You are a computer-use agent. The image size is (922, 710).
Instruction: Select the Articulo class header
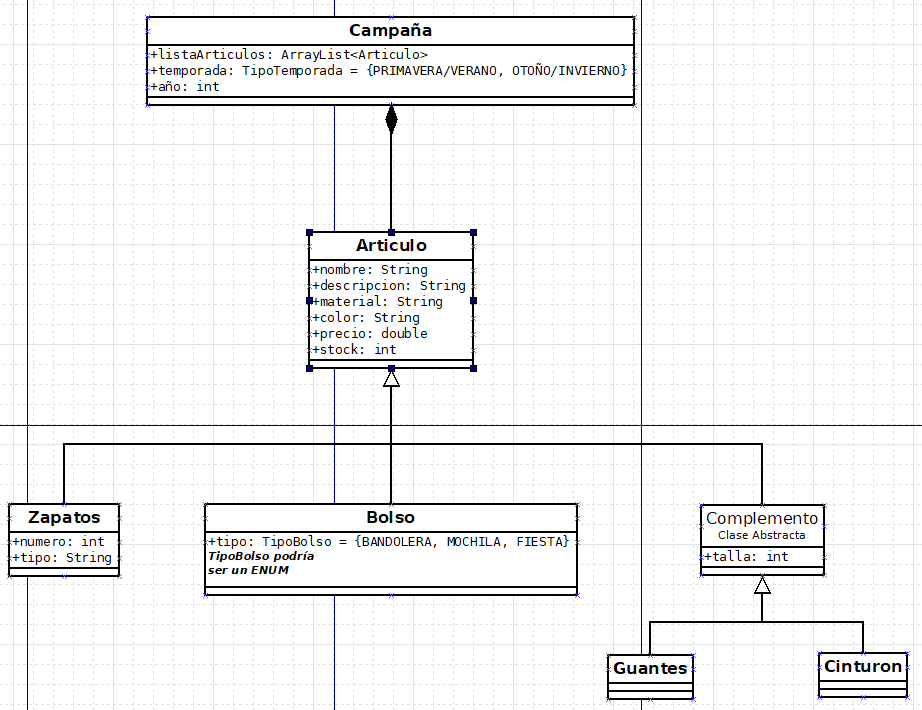[391, 245]
